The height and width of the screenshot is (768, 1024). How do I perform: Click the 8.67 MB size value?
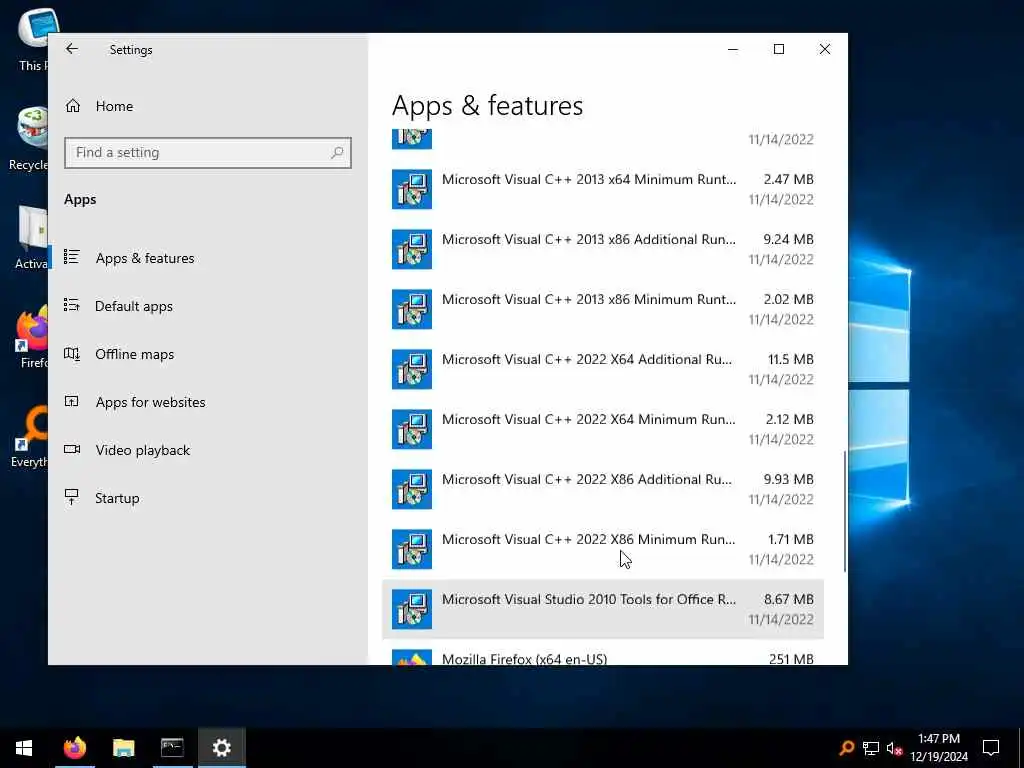[x=788, y=599]
